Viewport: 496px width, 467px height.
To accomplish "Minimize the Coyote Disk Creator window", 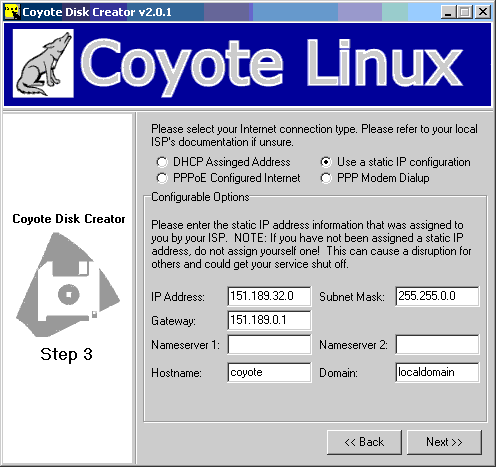I will [x=448, y=12].
